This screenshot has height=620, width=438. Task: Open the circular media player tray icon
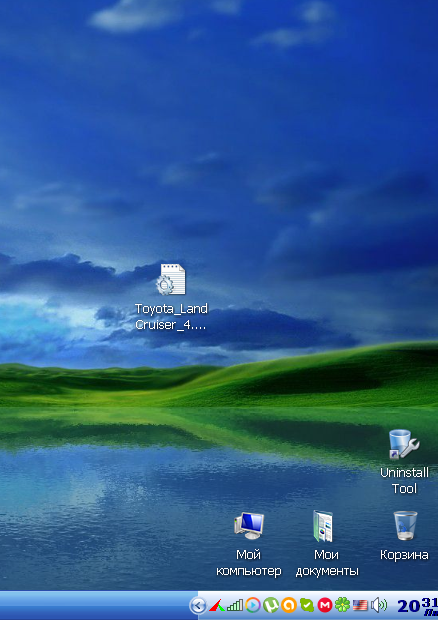253,605
